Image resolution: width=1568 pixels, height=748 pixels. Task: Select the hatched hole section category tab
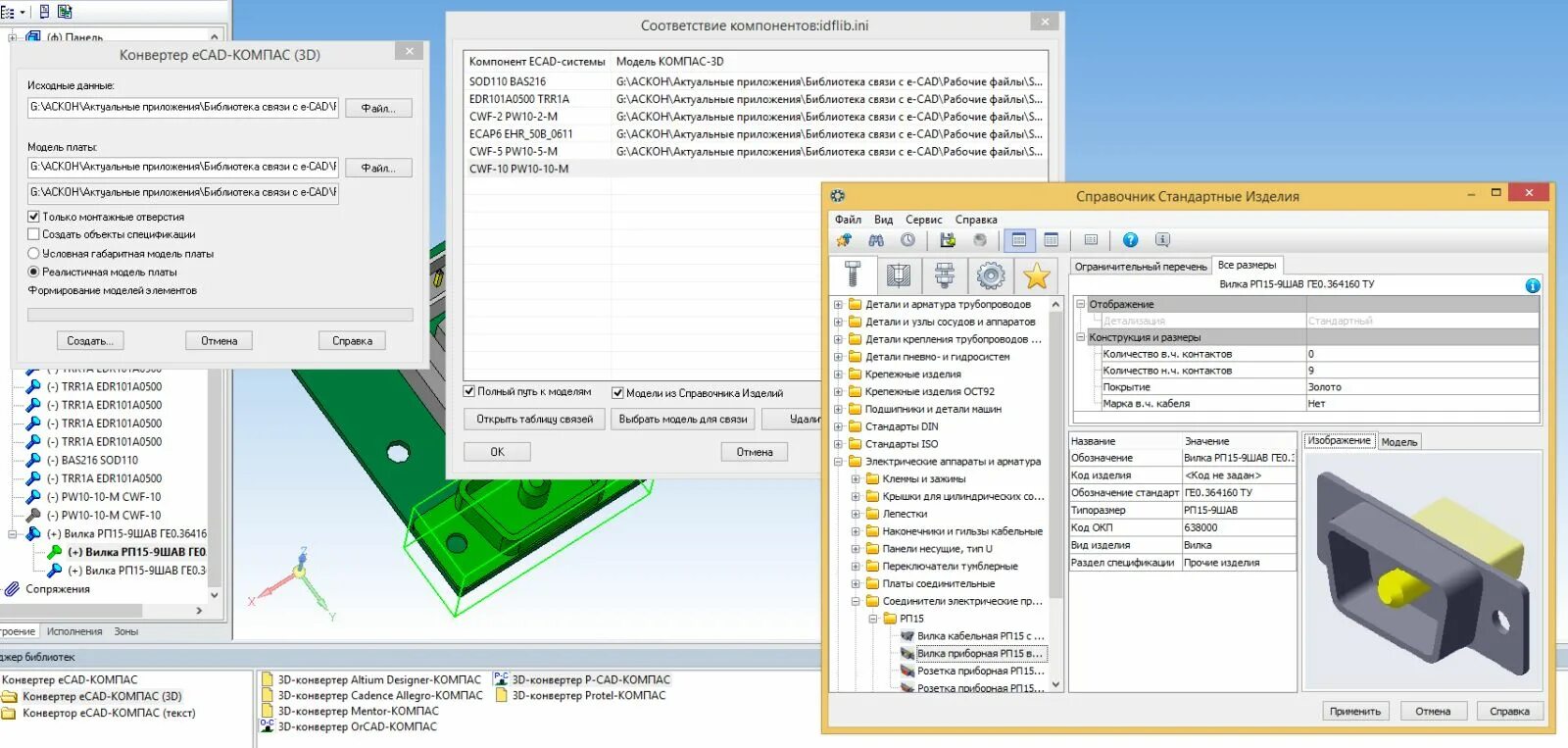click(899, 275)
